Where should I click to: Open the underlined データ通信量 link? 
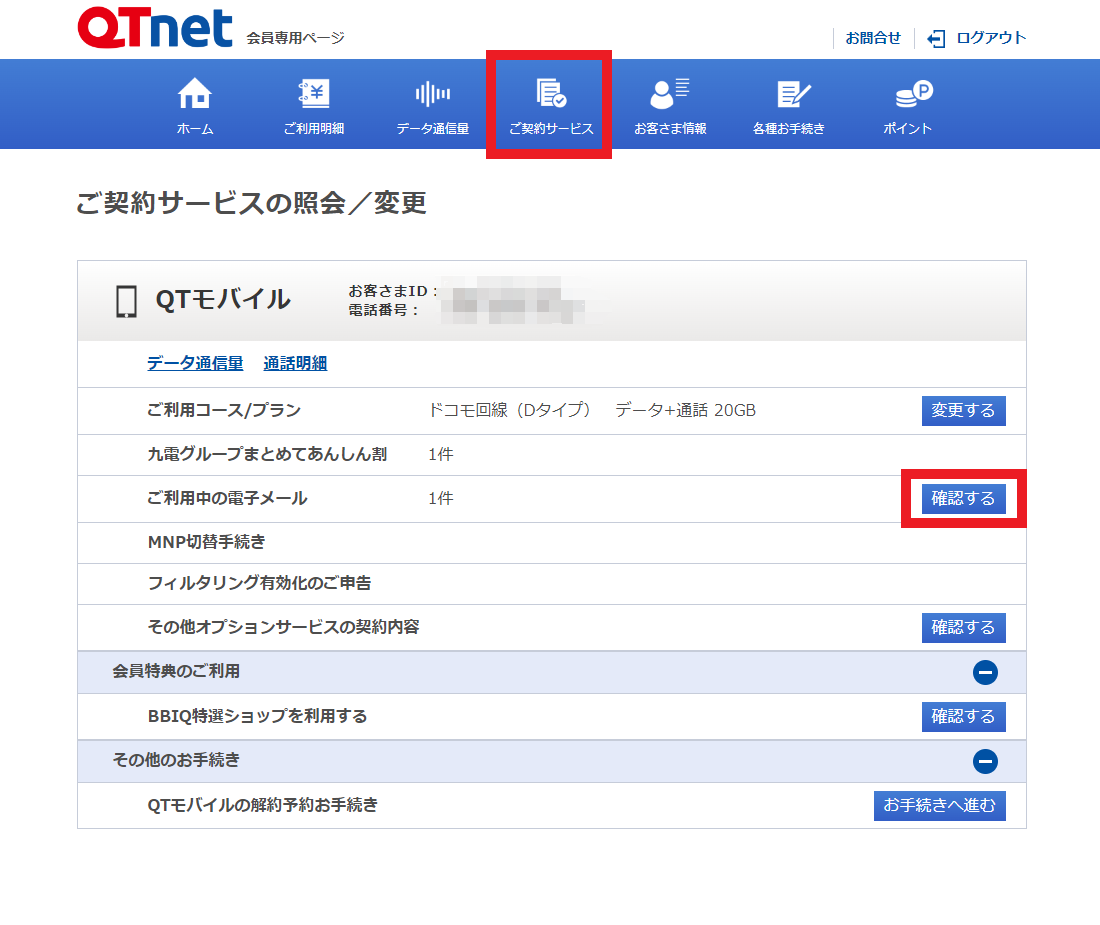click(x=195, y=363)
